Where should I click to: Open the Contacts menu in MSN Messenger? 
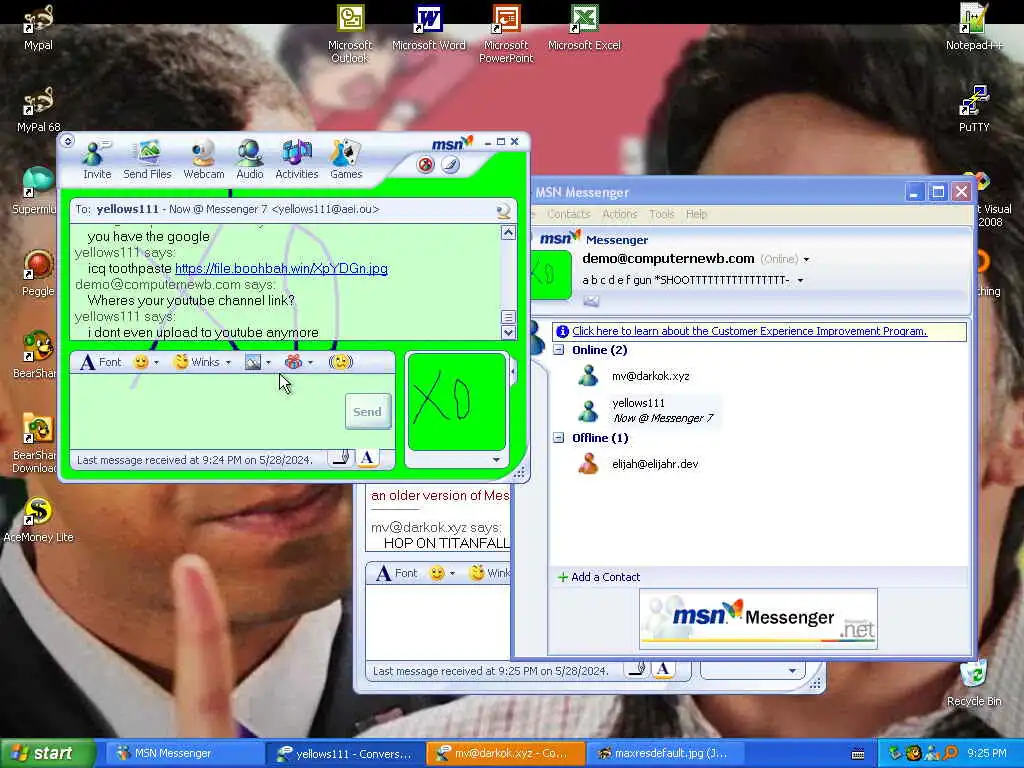point(568,214)
